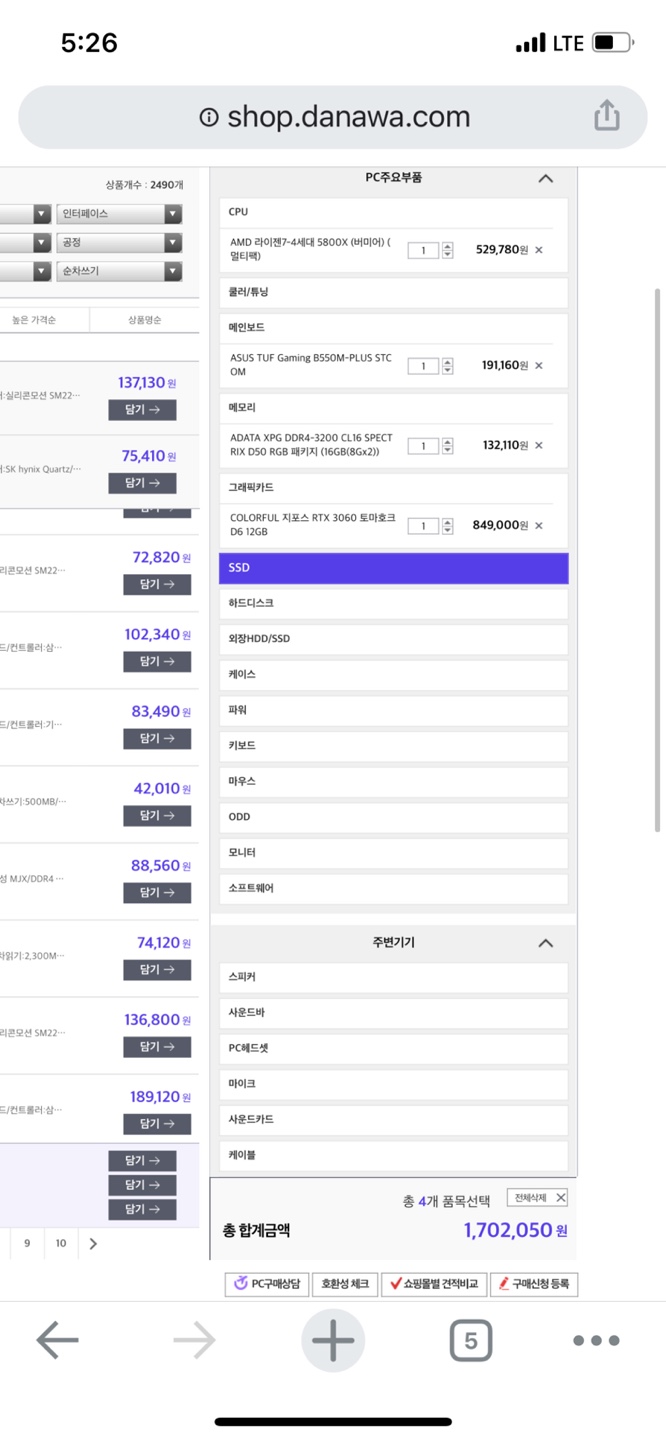
Task: Open the tab switcher showing 5 tabs
Action: (470, 1340)
